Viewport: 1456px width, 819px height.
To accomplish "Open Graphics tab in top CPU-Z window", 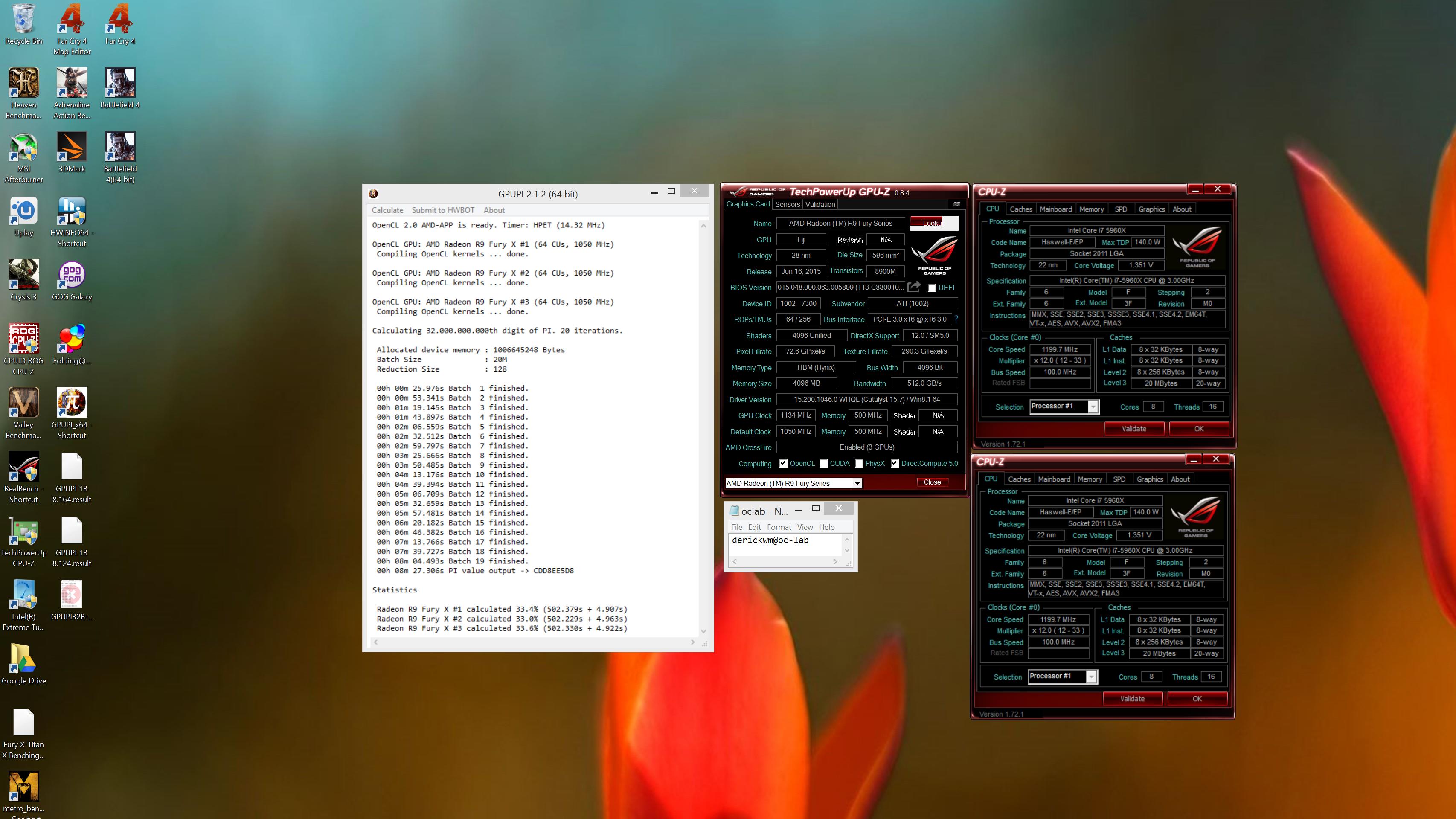I will (1151, 209).
